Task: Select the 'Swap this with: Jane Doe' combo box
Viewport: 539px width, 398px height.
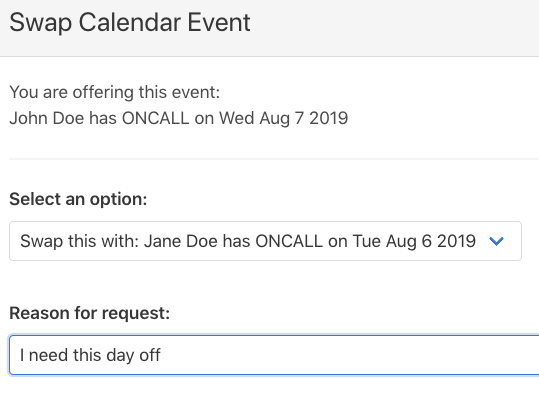Action: coord(265,241)
